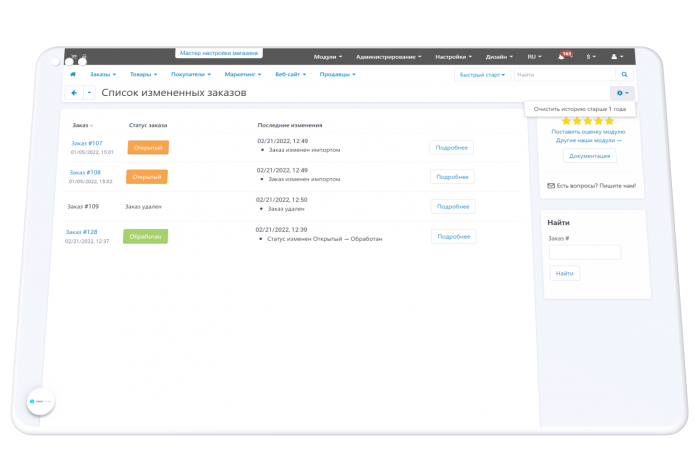
Task: Expand the Маркетинг menu
Action: click(x=243, y=74)
